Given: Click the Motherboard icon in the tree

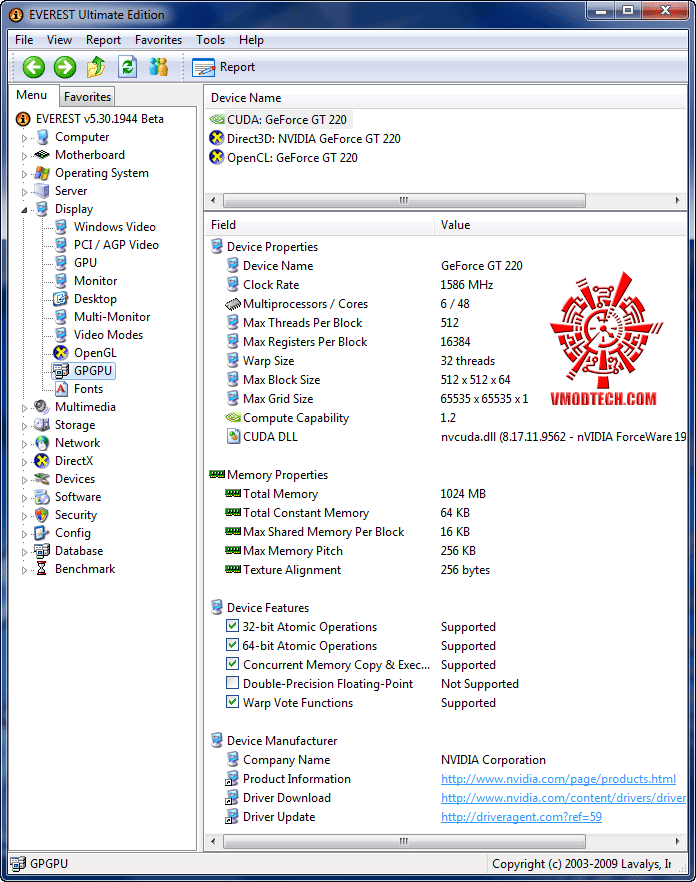Looking at the screenshot, I should pos(42,155).
